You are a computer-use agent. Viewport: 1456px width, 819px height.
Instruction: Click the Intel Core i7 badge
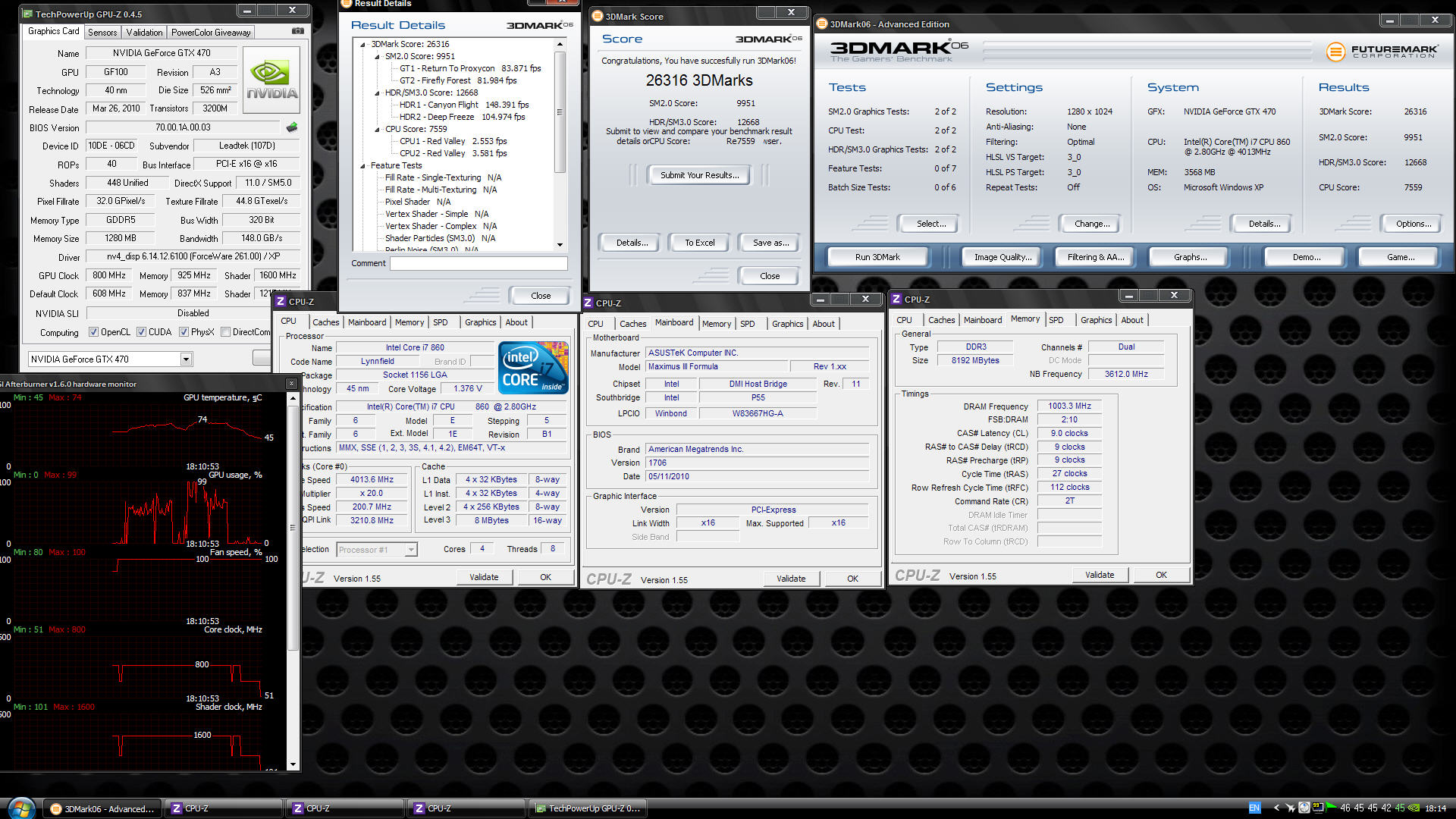point(533,367)
